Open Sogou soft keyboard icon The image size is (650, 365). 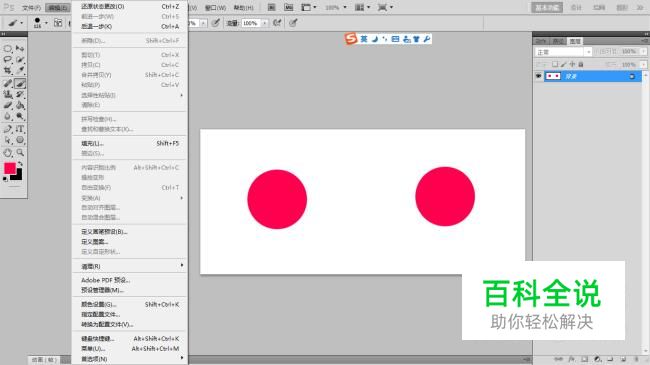pyautogui.click(x=395, y=39)
